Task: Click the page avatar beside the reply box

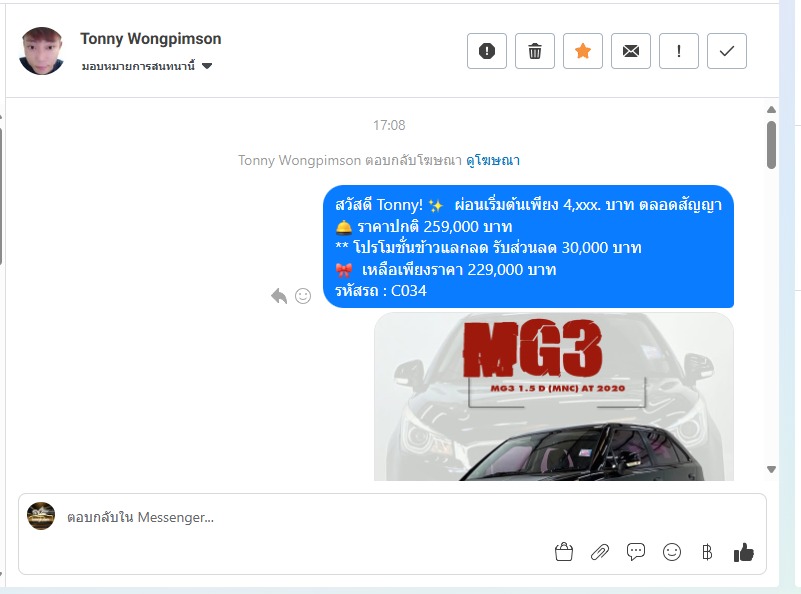Action: coord(41,516)
